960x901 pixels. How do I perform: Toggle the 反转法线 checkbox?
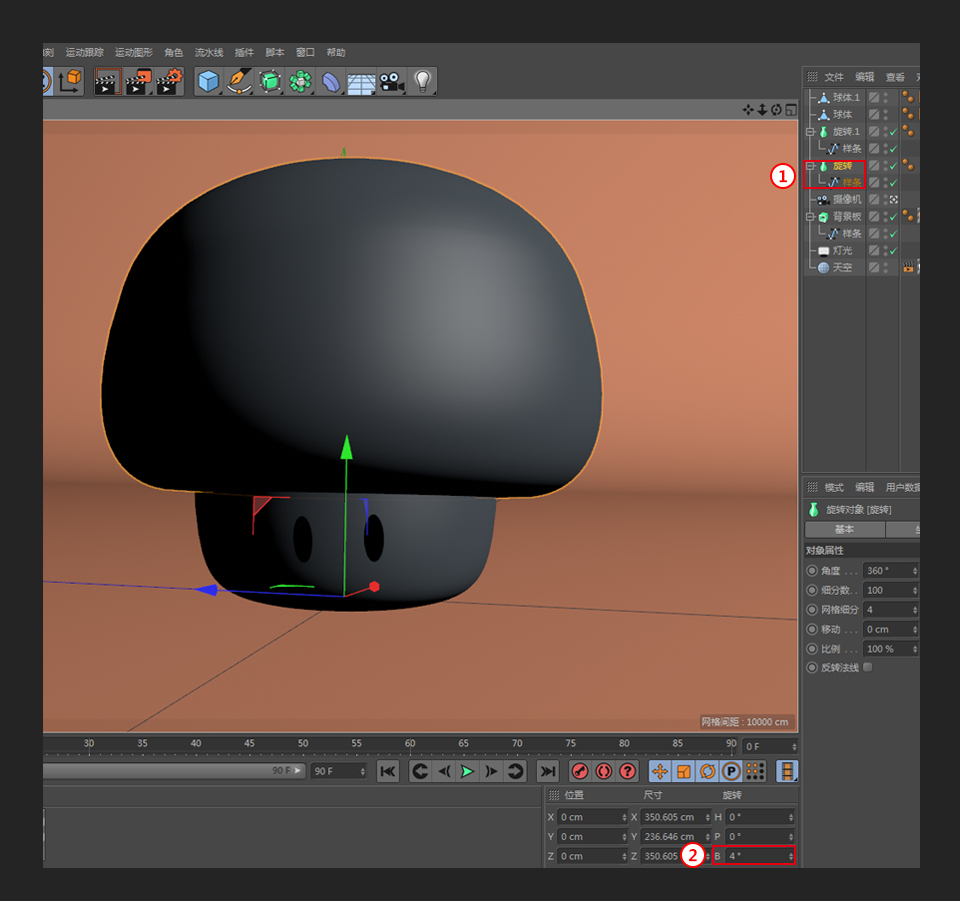click(x=867, y=667)
